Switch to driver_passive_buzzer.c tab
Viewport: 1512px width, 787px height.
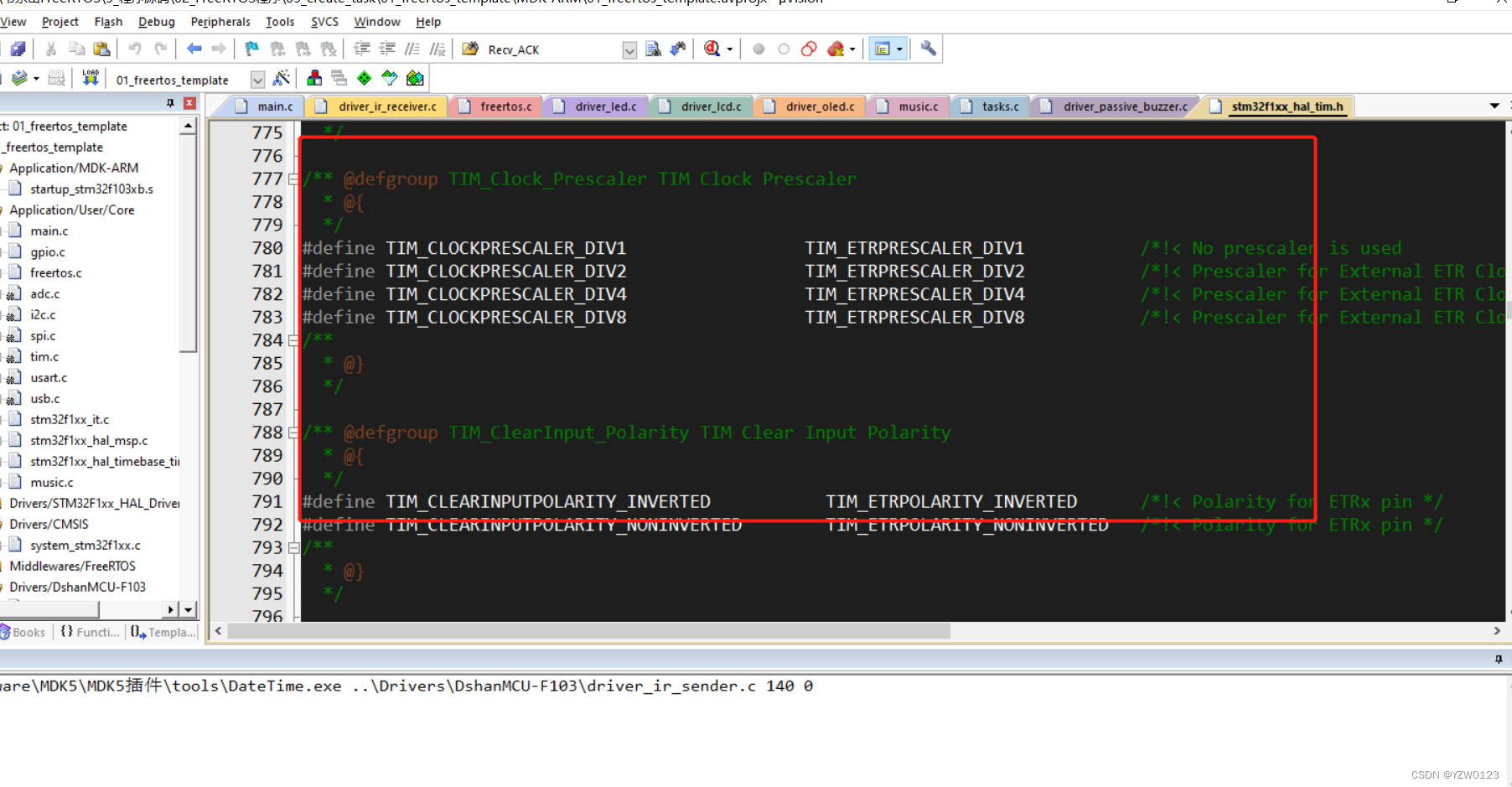click(x=1114, y=106)
